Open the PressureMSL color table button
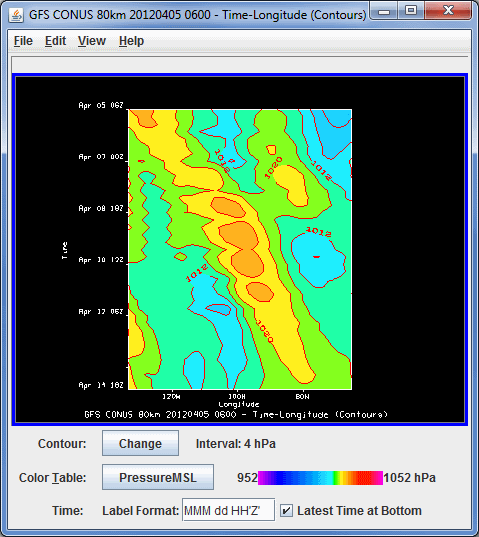 [x=158, y=477]
